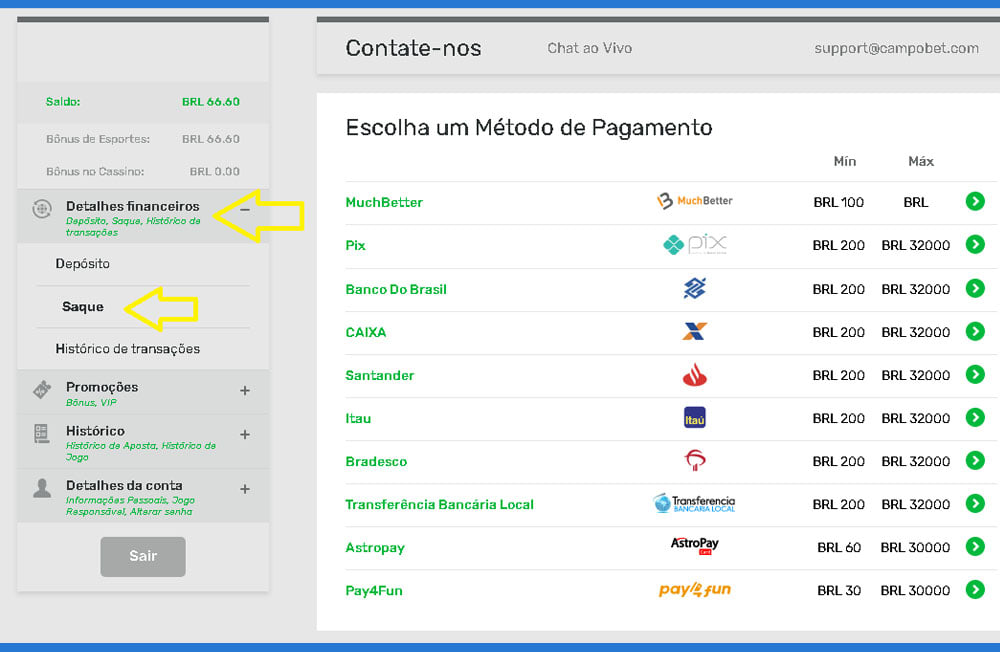The height and width of the screenshot is (652, 1000).
Task: Click the Bradesco red logo
Action: (695, 460)
